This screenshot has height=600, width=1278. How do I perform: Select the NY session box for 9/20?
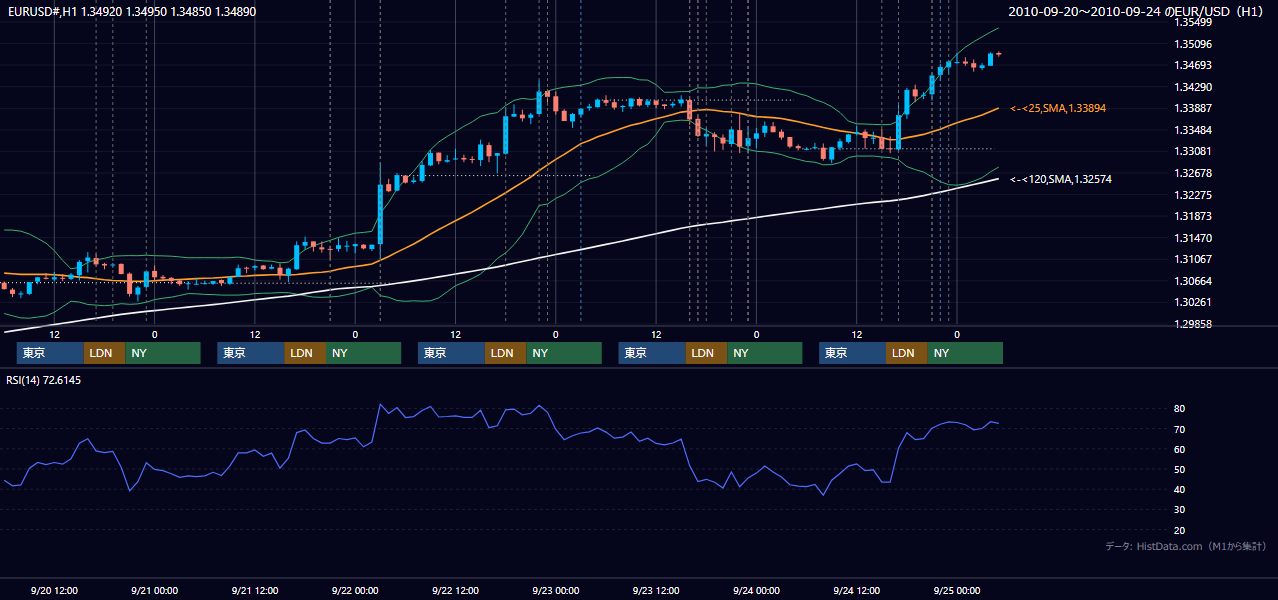163,353
